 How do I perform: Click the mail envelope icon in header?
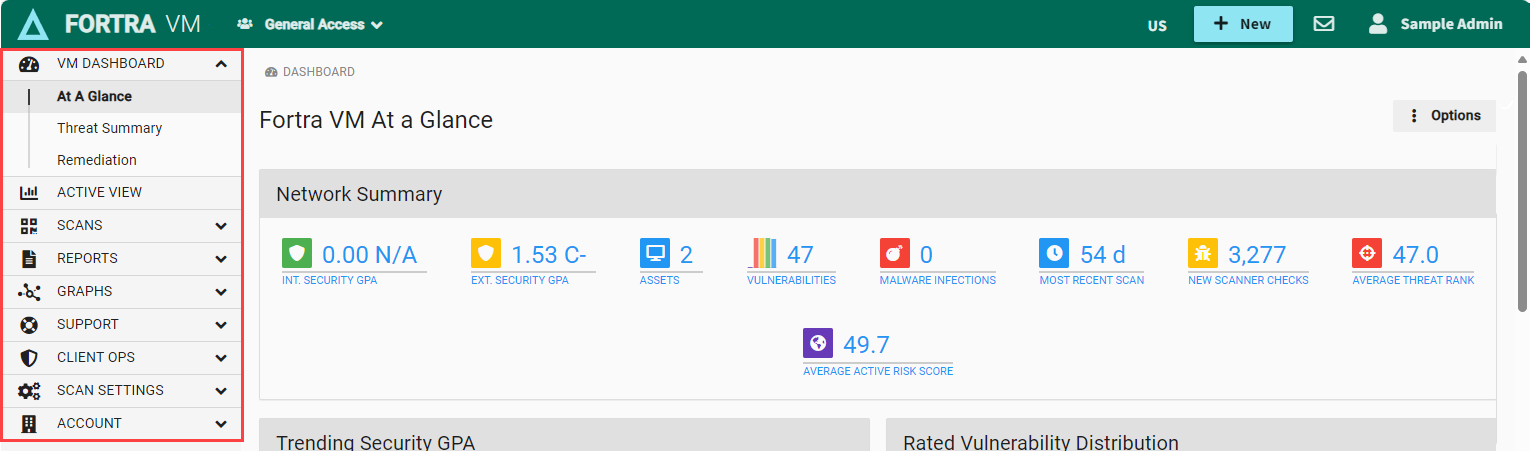[x=1324, y=24]
